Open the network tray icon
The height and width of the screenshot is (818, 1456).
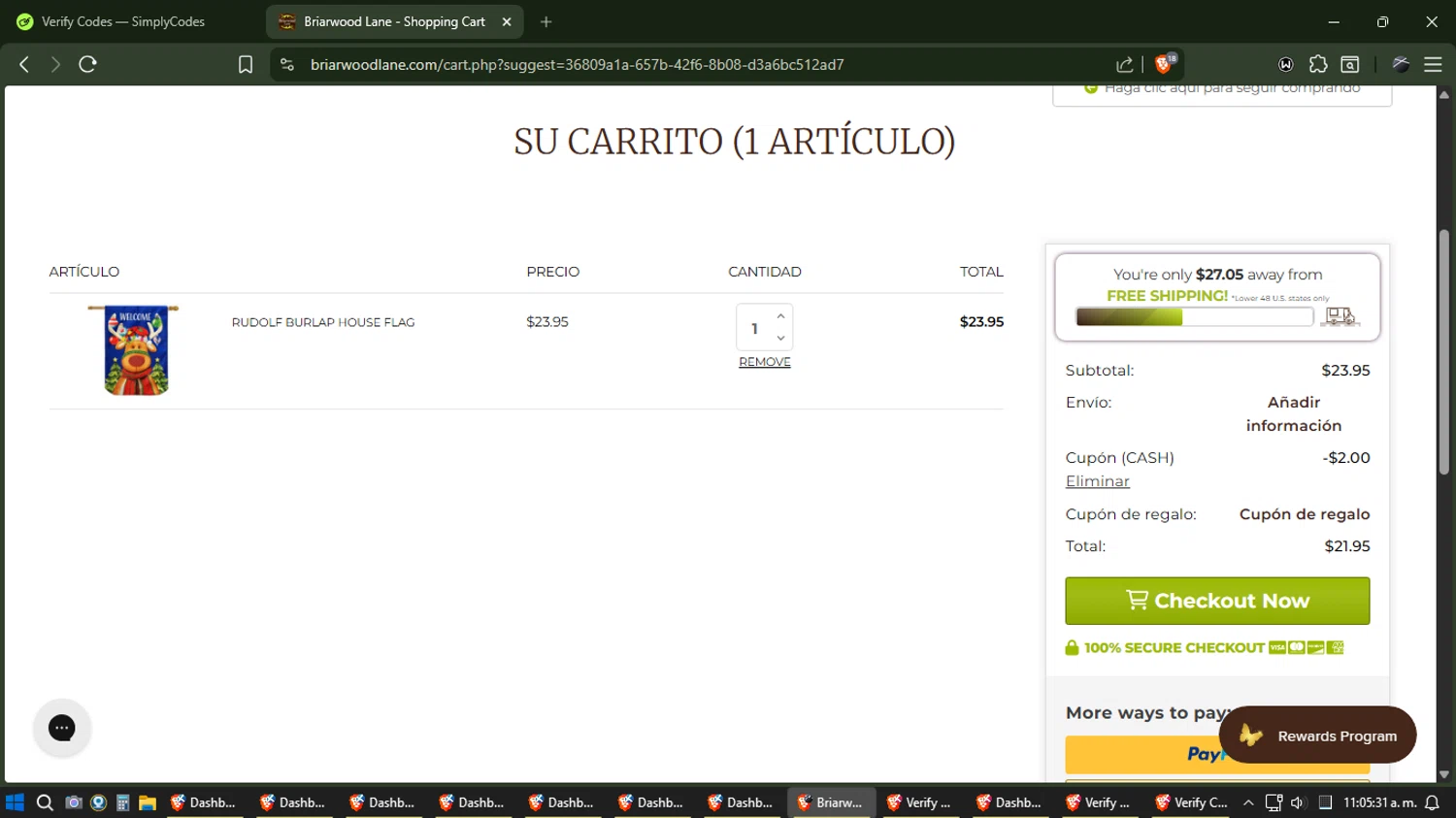click(x=1274, y=802)
